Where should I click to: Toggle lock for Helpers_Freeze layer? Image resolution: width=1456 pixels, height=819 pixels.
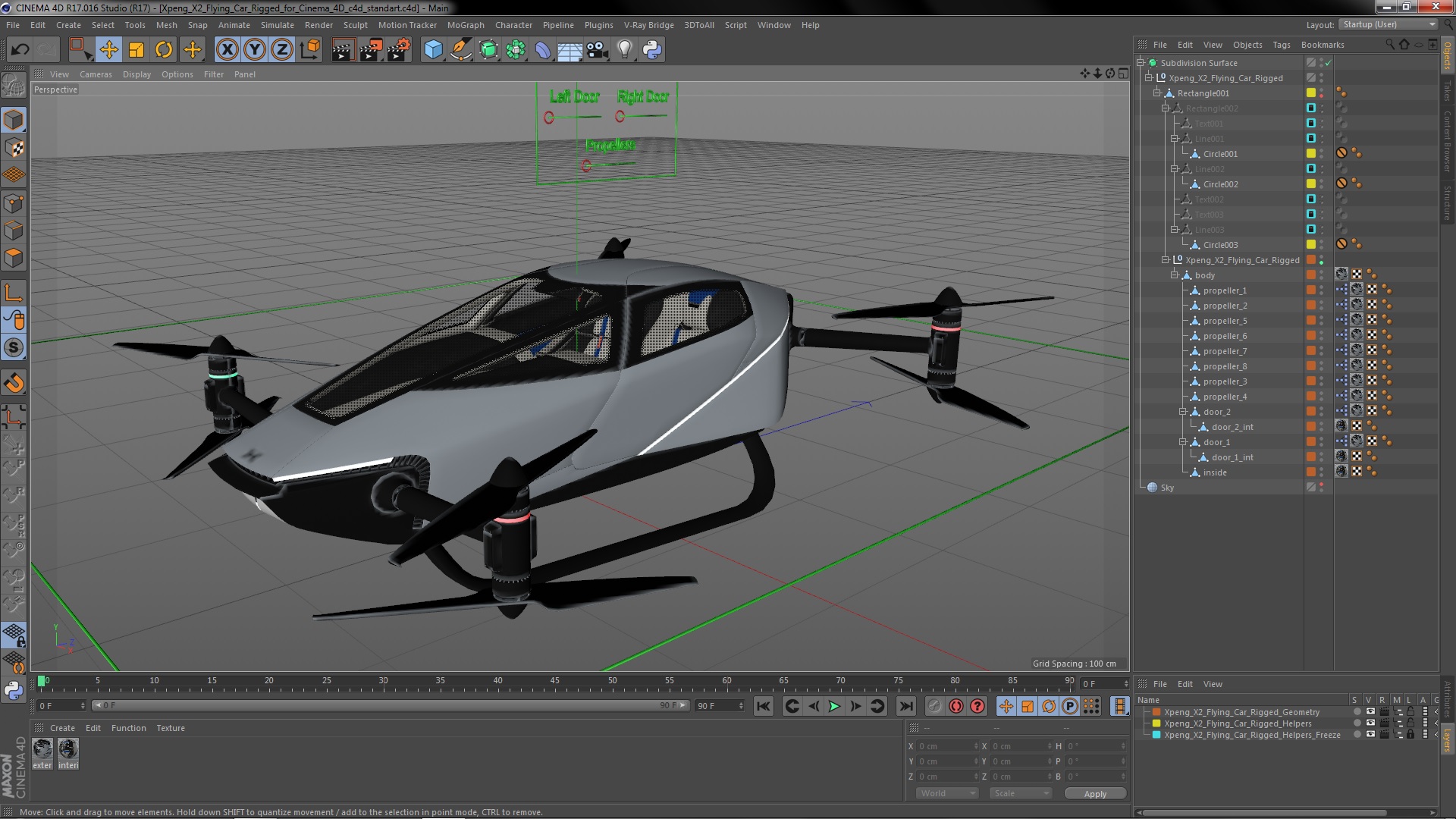1410,735
